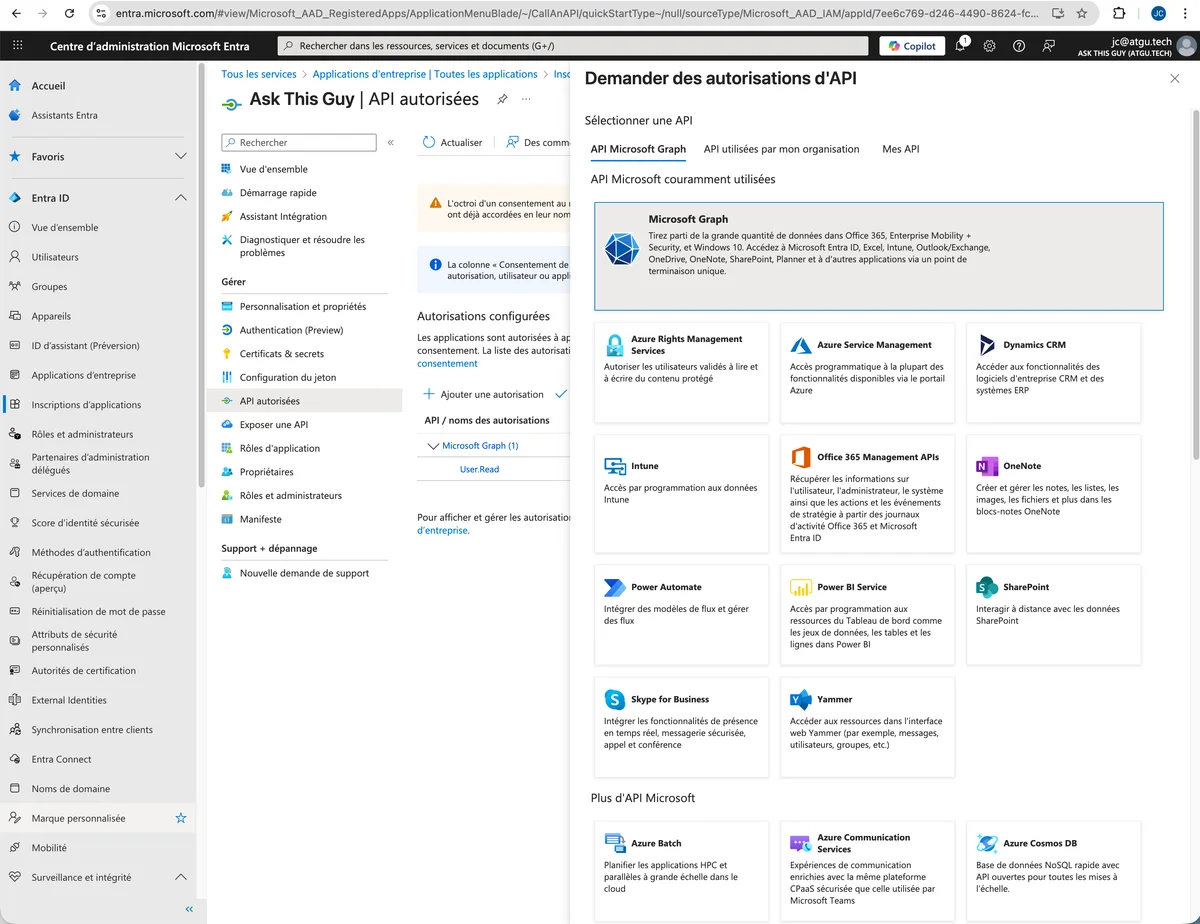This screenshot has width=1200, height=924.
Task: Open Exposer une API menu item
Action: 273,425
